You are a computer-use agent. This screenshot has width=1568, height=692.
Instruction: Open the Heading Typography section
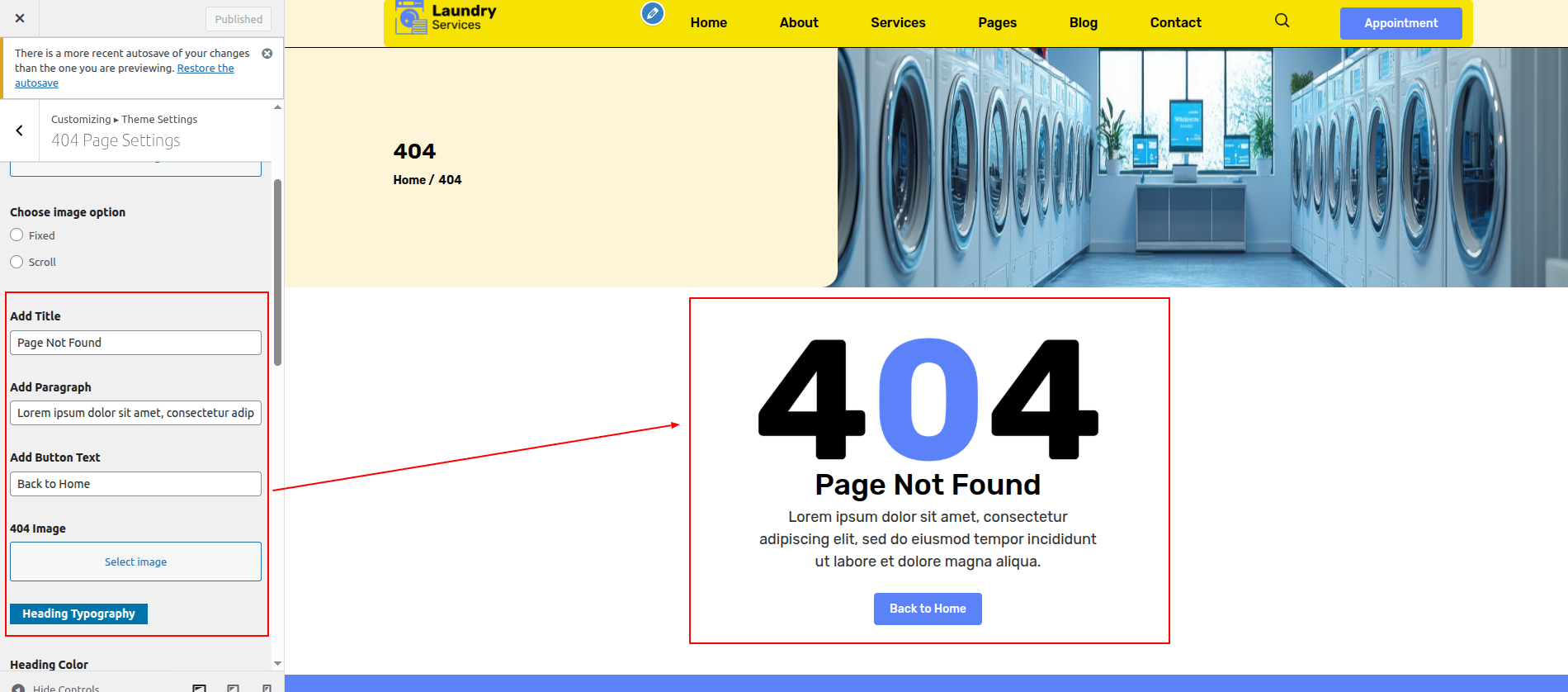tap(78, 614)
